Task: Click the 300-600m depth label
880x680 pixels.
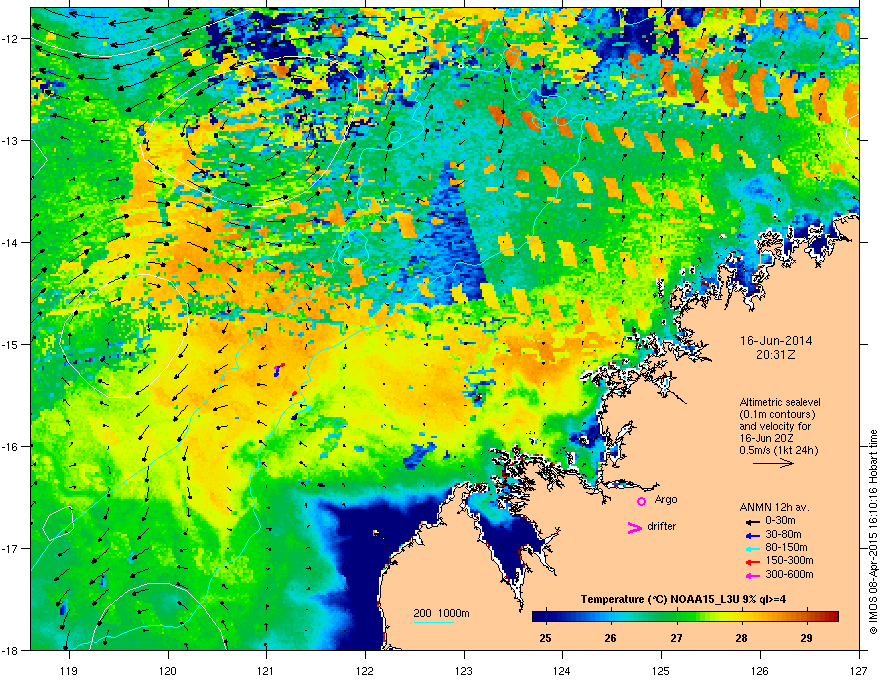Action: tap(789, 575)
